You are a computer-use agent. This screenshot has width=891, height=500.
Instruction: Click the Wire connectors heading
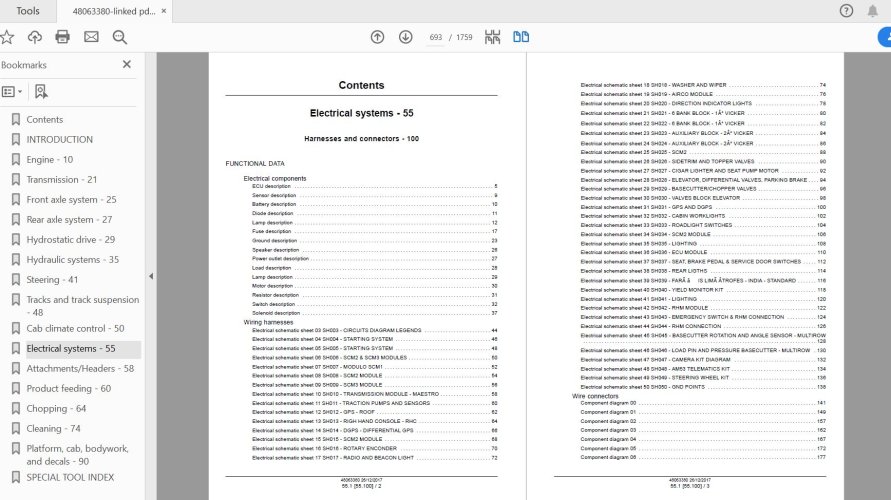click(595, 396)
